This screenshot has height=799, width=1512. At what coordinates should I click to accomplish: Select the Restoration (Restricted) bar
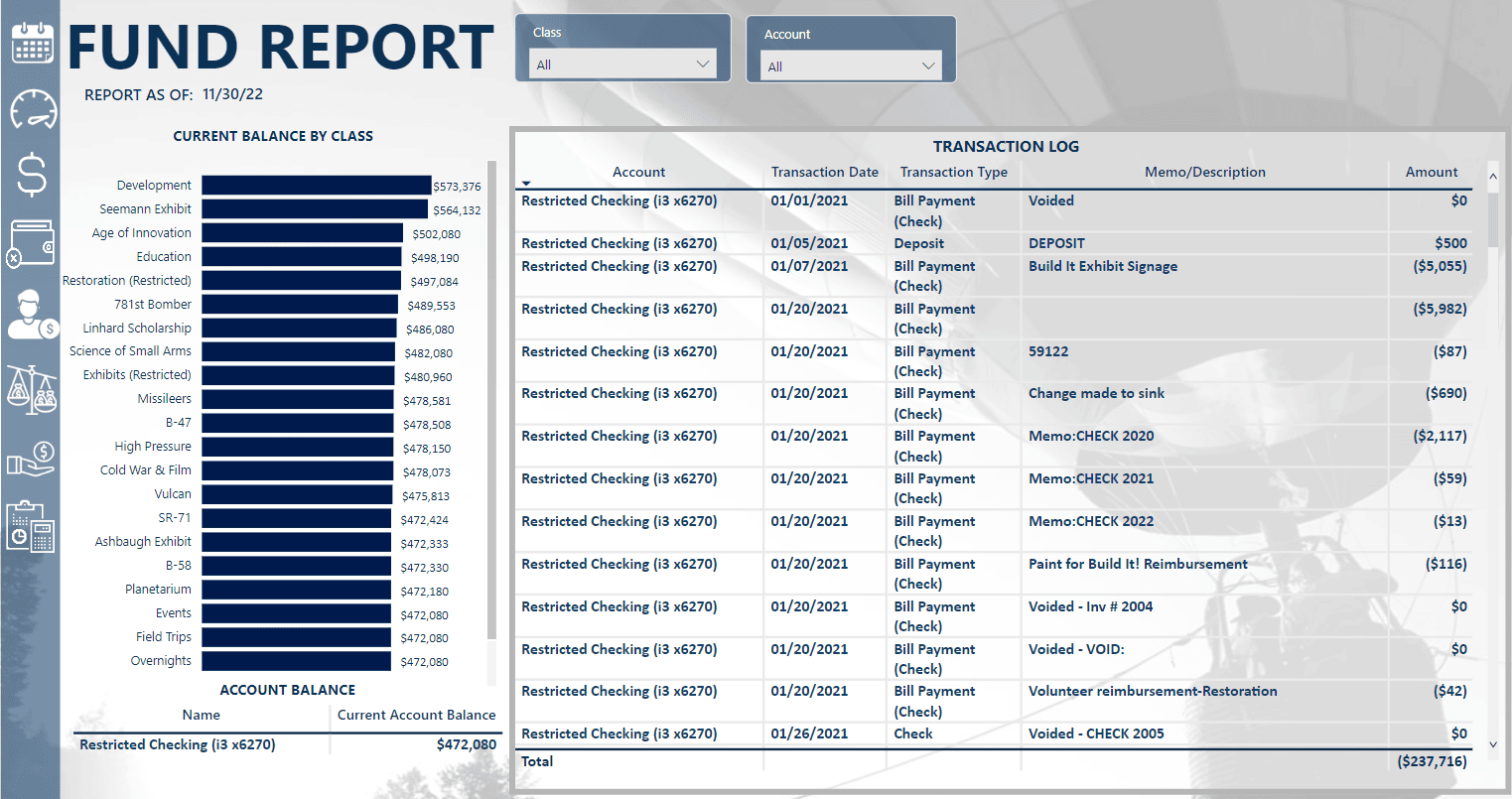point(302,281)
